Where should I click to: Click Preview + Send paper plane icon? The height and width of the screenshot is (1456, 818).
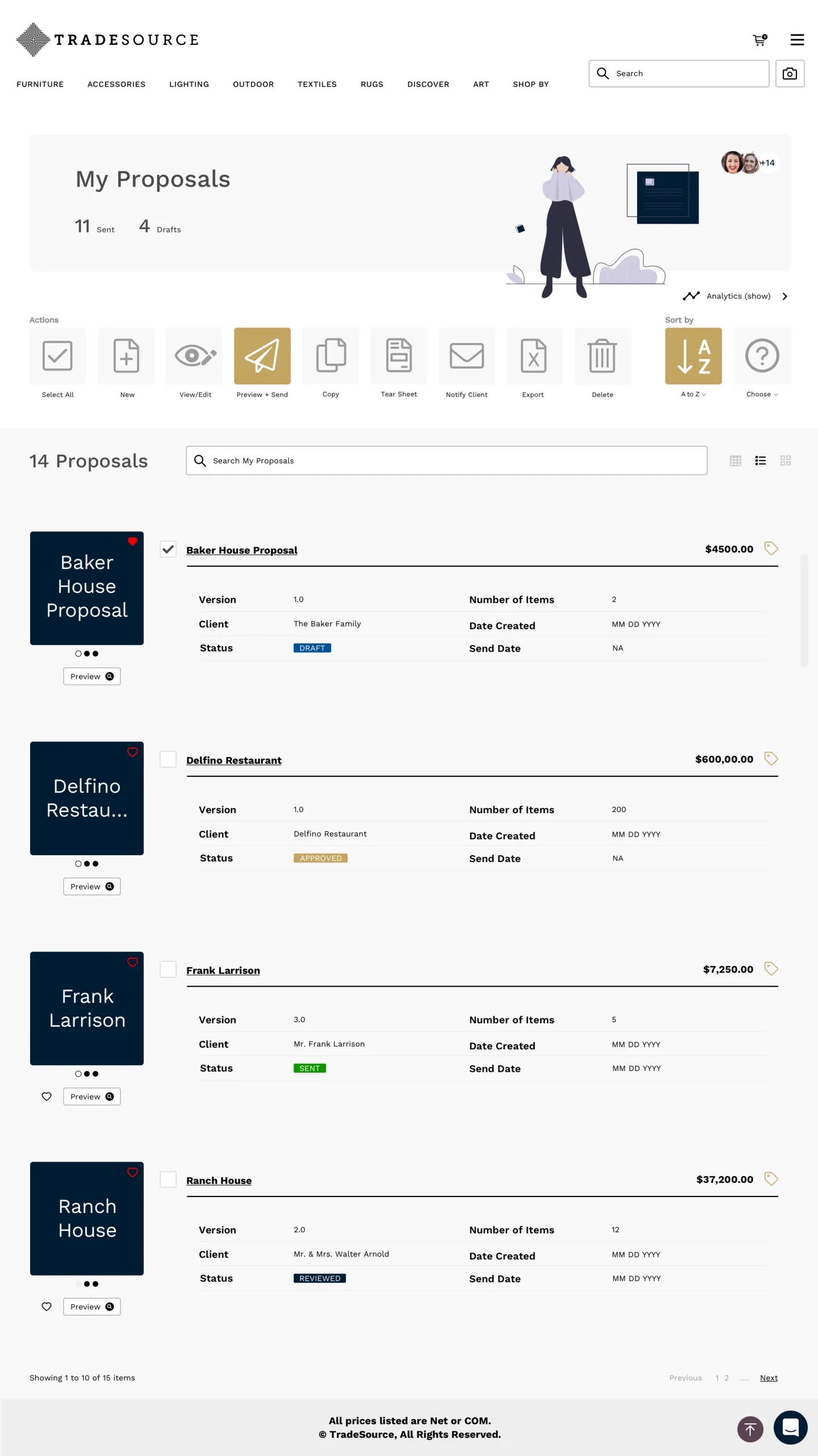(262, 356)
